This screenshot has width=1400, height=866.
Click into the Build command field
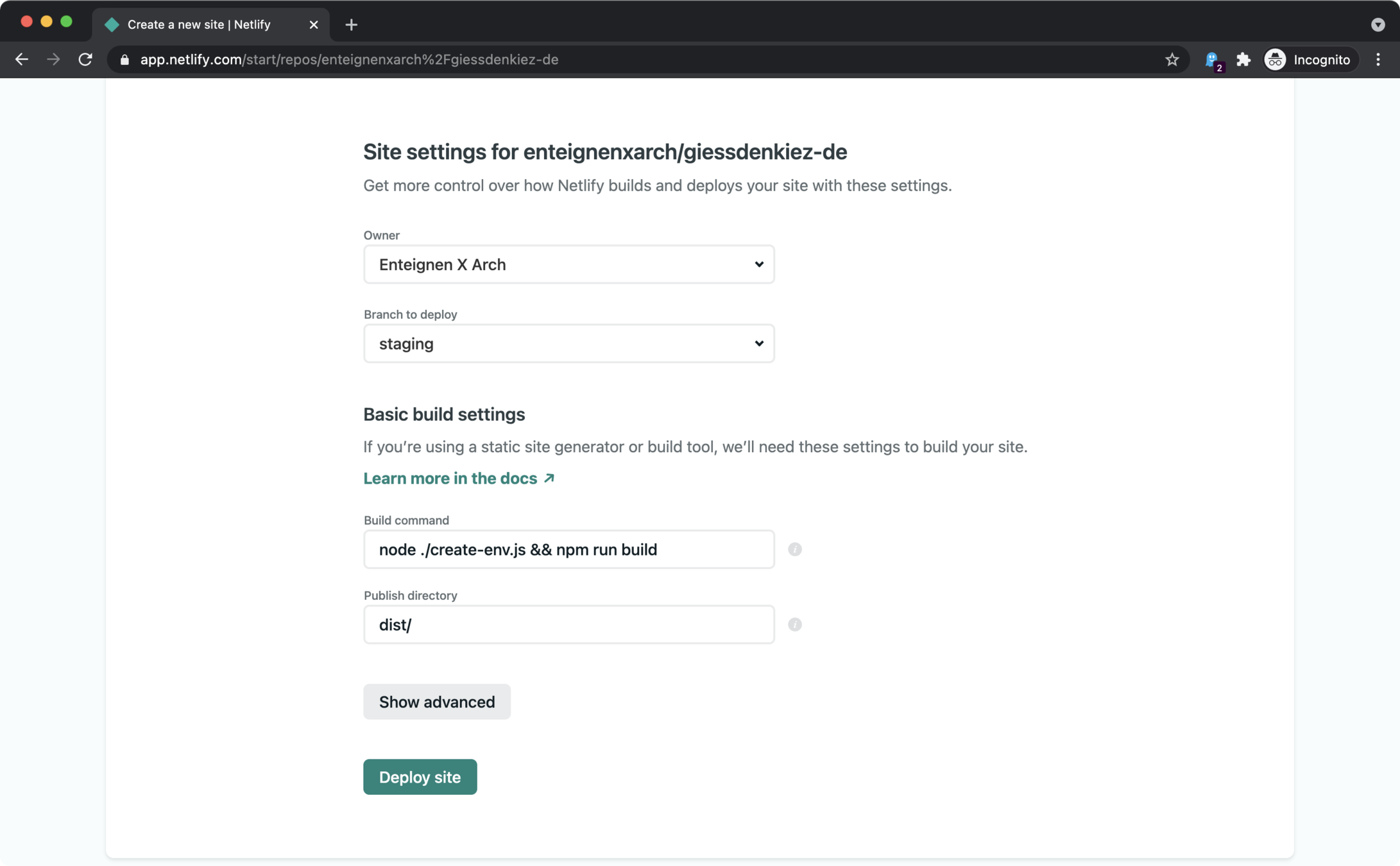(568, 550)
